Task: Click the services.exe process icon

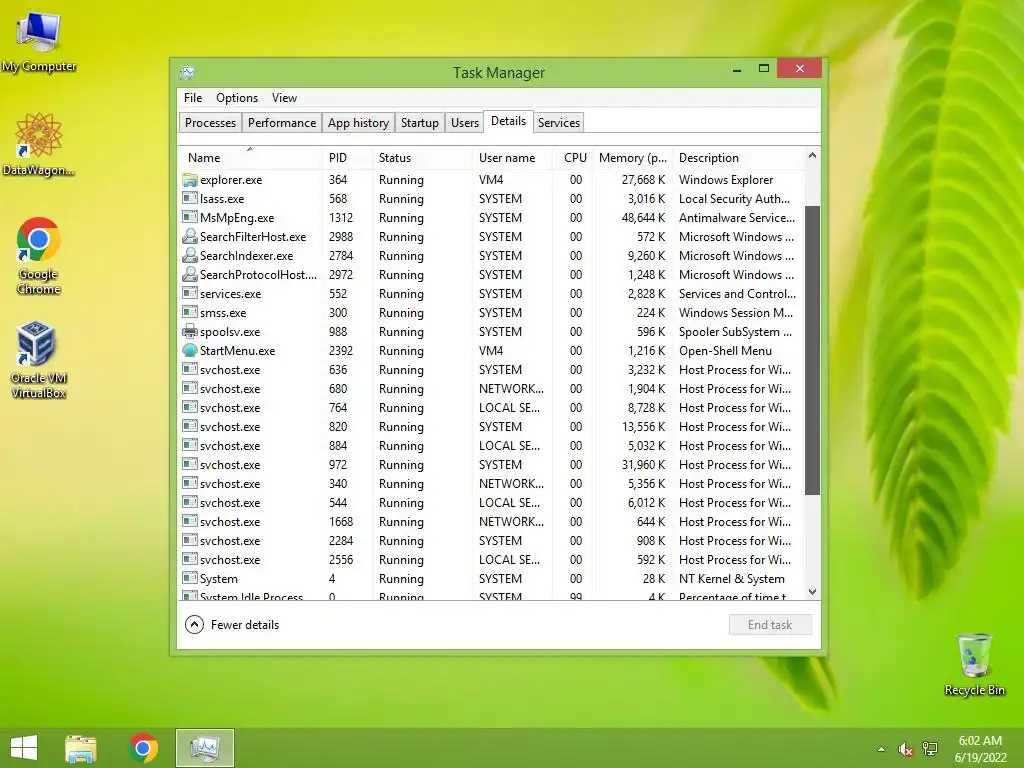Action: [x=189, y=293]
